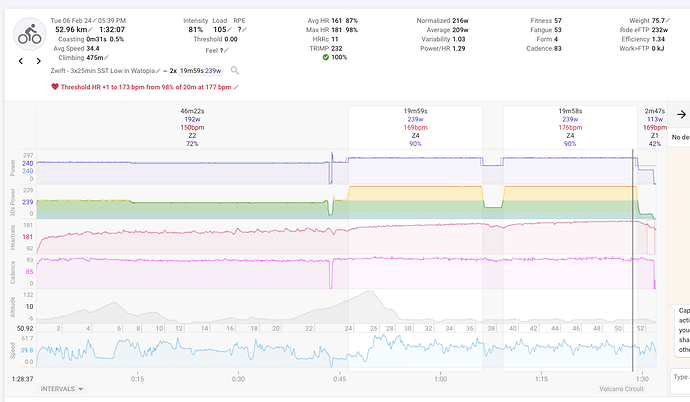
Task: Click the Cadence chart axis label
Action: pyautogui.click(x=12, y=272)
